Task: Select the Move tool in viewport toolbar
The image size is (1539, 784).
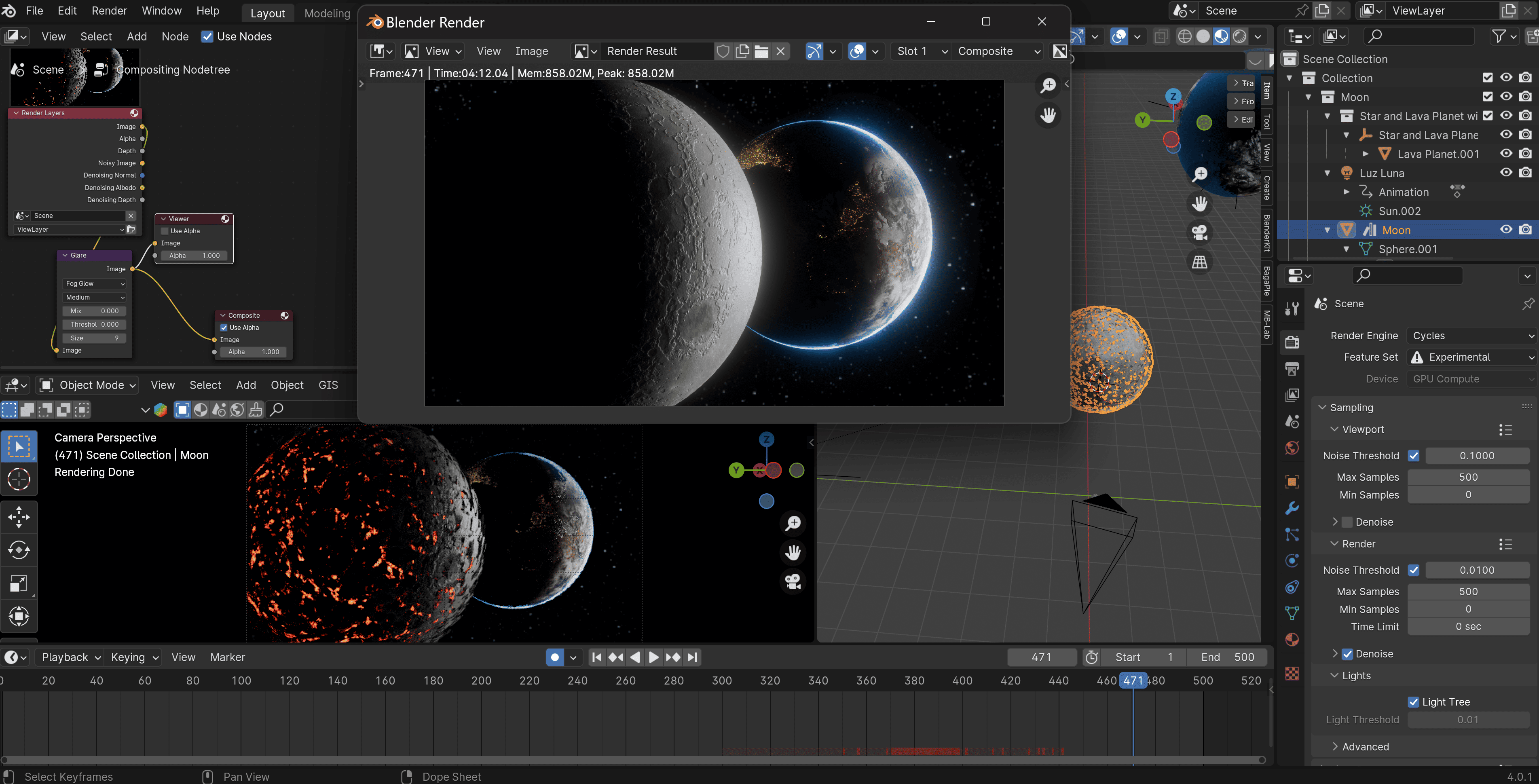Action: (19, 517)
